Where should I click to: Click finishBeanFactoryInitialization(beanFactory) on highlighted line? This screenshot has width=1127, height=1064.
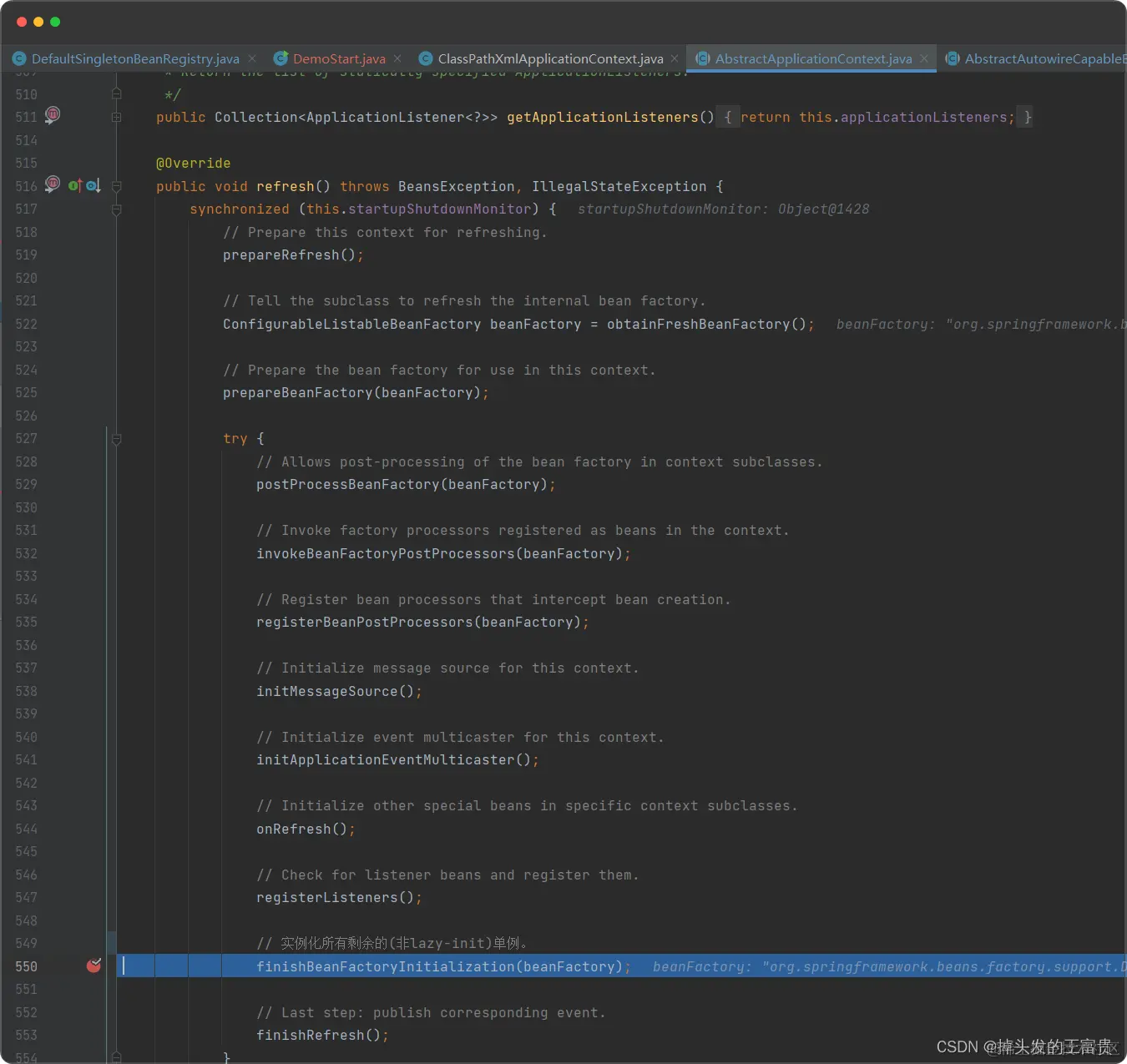pos(439,966)
